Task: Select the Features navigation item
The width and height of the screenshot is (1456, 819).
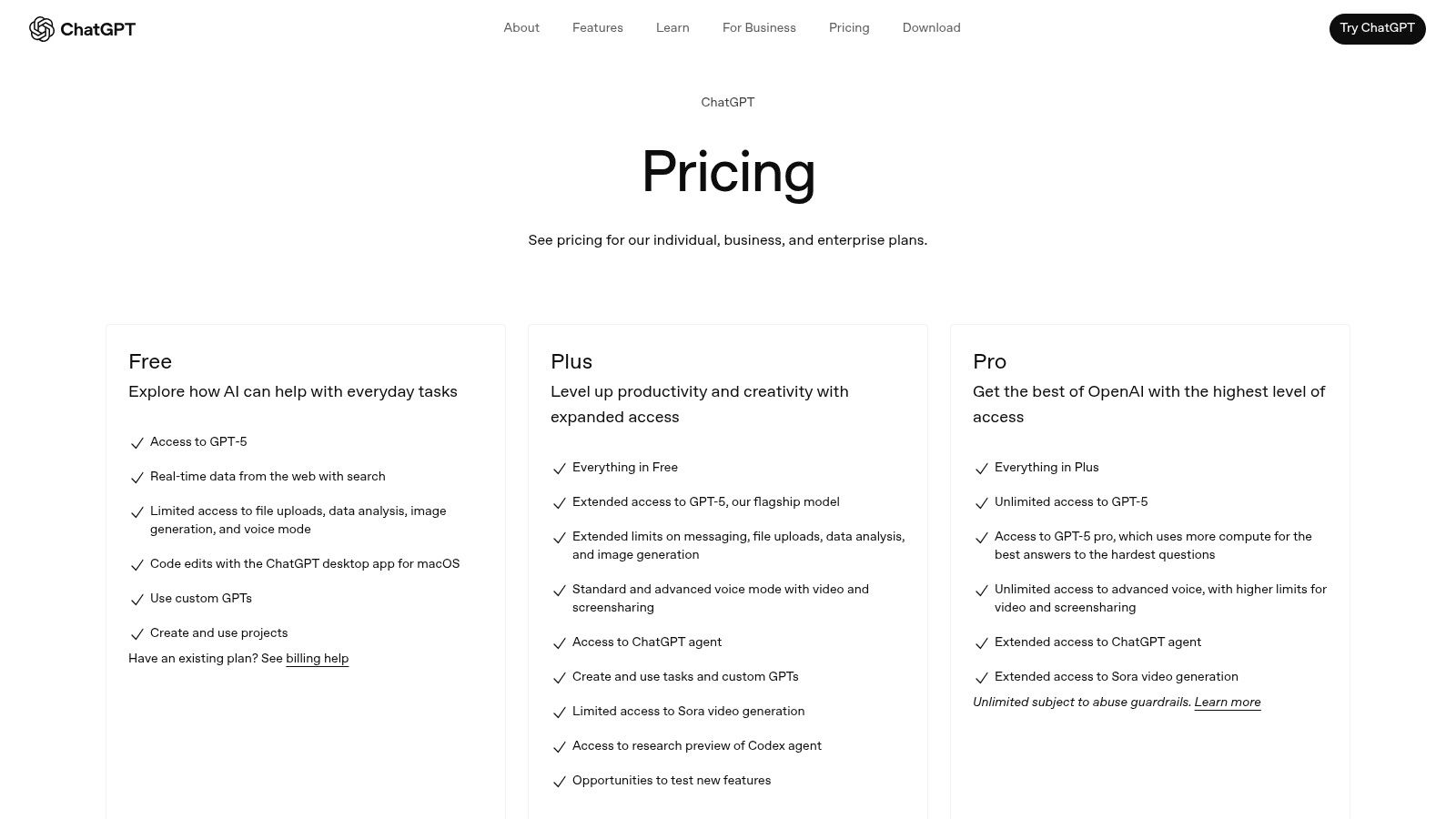Action: (598, 28)
